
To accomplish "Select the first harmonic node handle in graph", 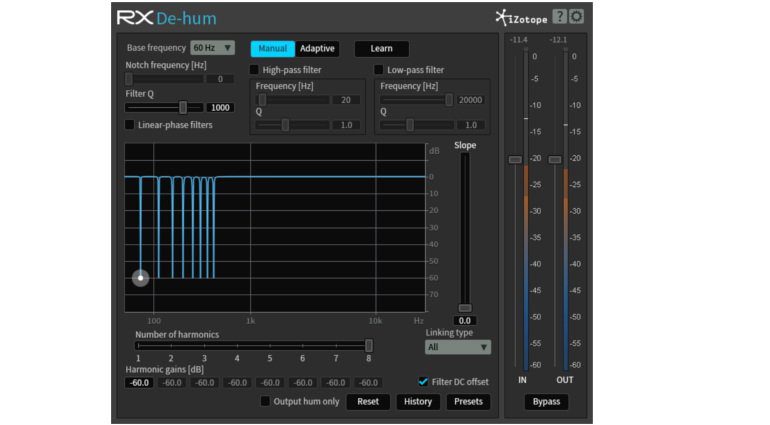I will pos(140,278).
